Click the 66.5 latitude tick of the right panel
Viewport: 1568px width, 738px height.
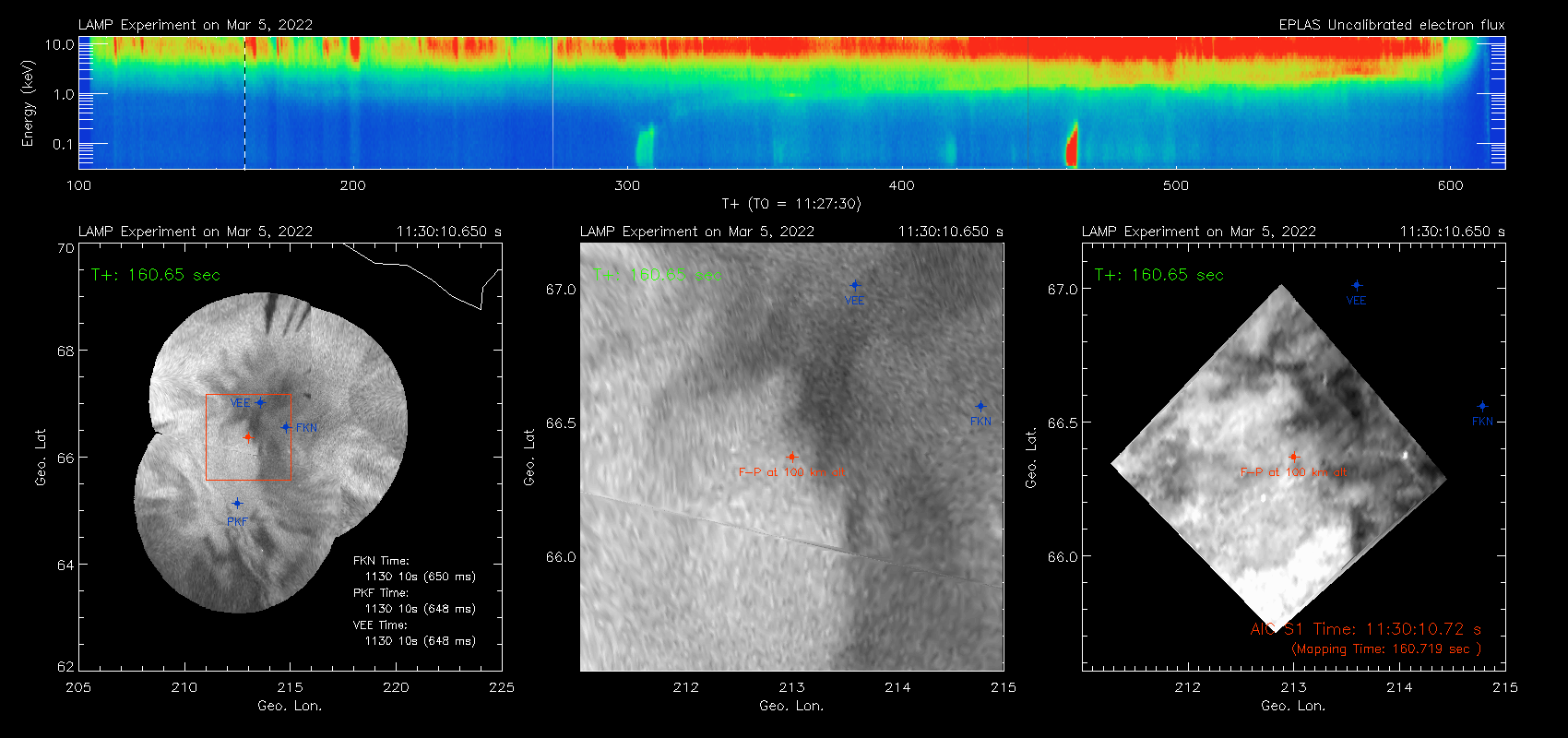1063,423
